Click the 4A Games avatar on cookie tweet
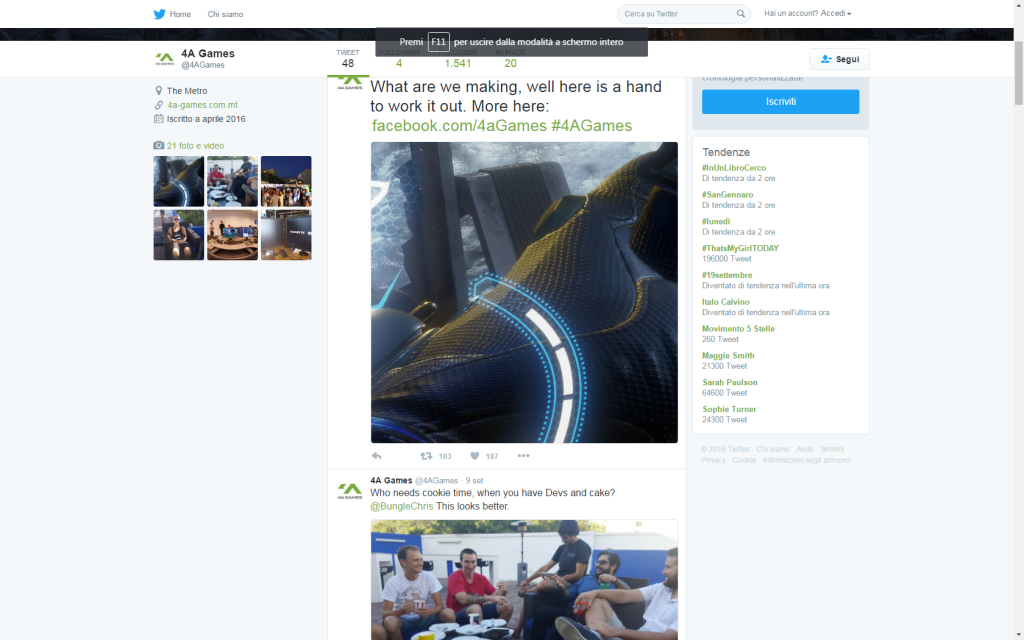Viewport: 1024px width, 640px height. pos(348,491)
